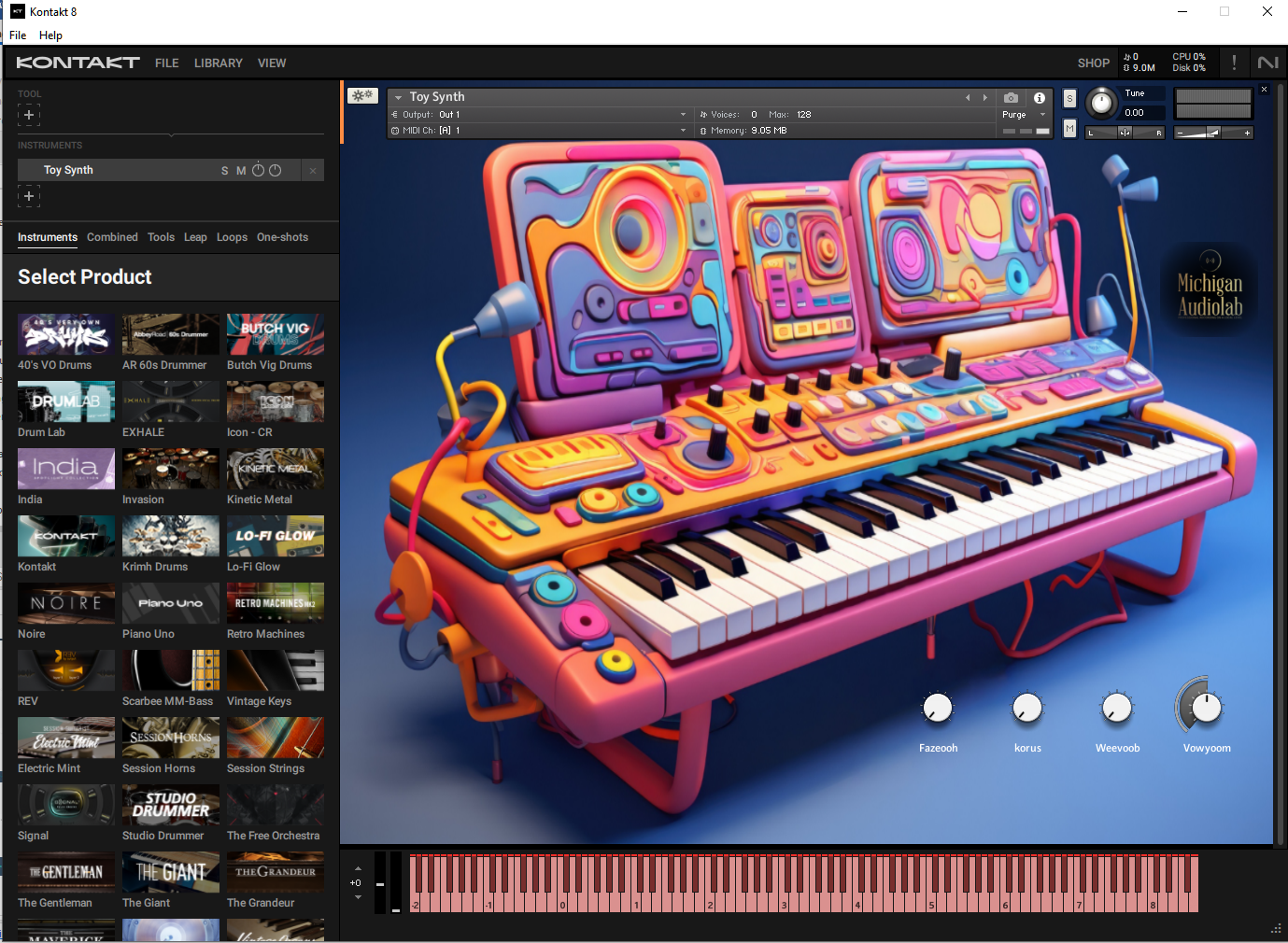The image size is (1288, 943).
Task: Add a tool with the TOOL plus icon
Action: tap(29, 115)
